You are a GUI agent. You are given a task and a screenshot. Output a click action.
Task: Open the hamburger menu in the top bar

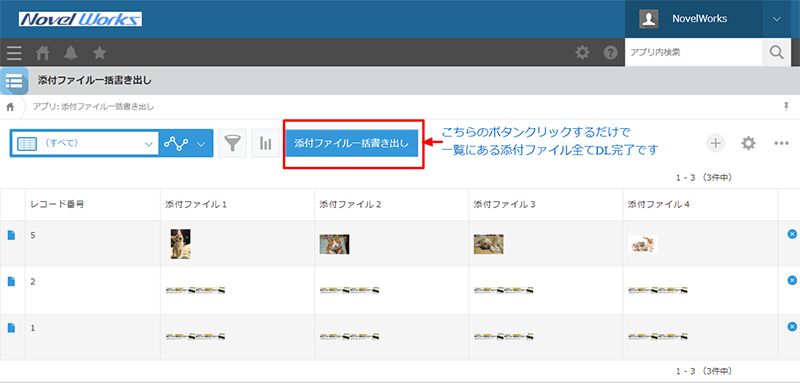(14, 53)
